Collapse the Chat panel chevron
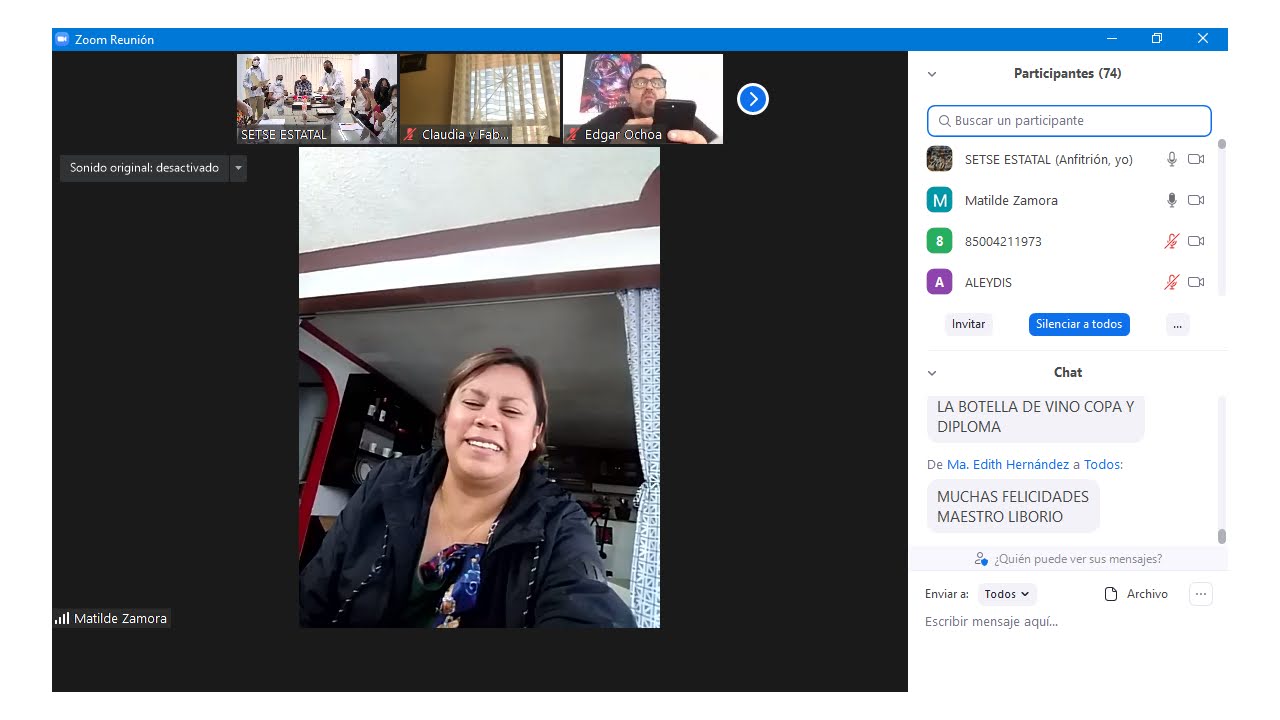The image size is (1280, 720). coord(932,373)
